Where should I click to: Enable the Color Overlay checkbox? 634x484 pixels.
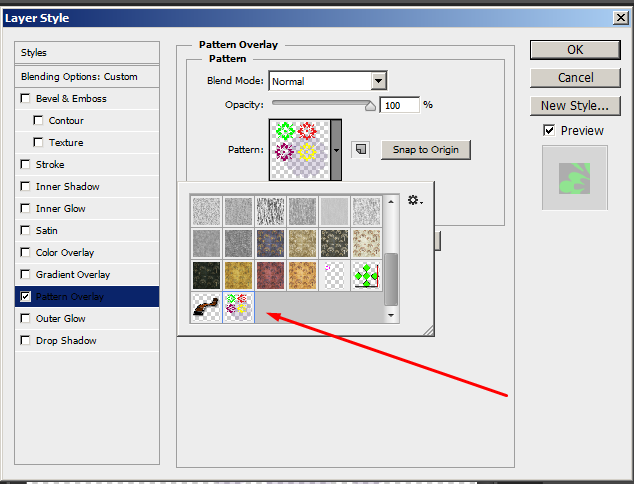click(25, 252)
